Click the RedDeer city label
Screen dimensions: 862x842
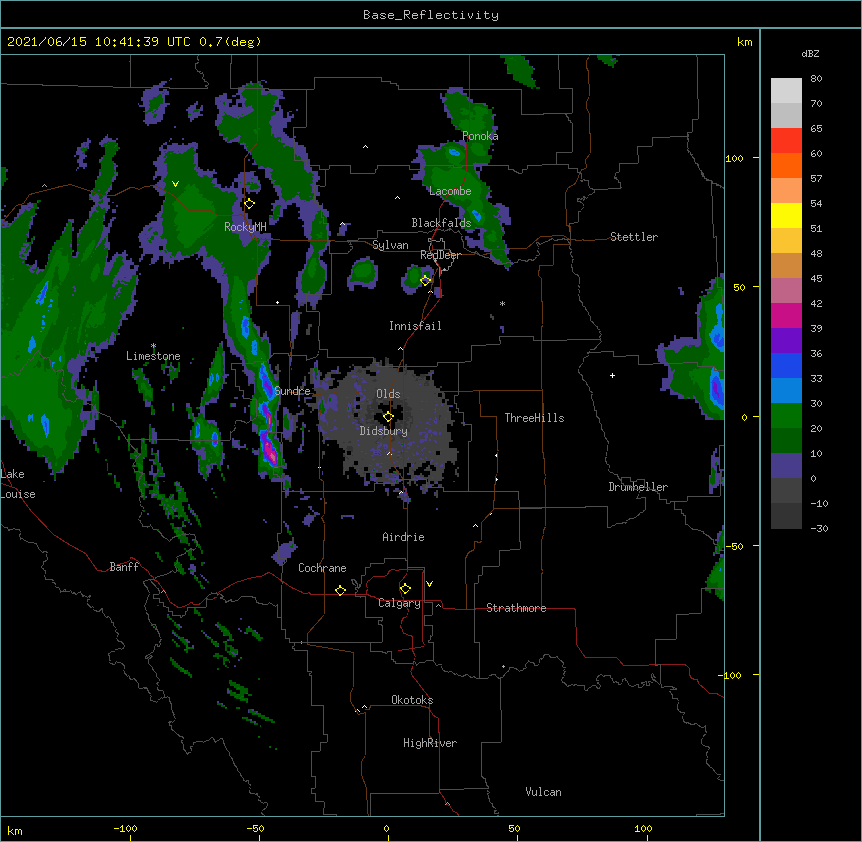(x=440, y=255)
